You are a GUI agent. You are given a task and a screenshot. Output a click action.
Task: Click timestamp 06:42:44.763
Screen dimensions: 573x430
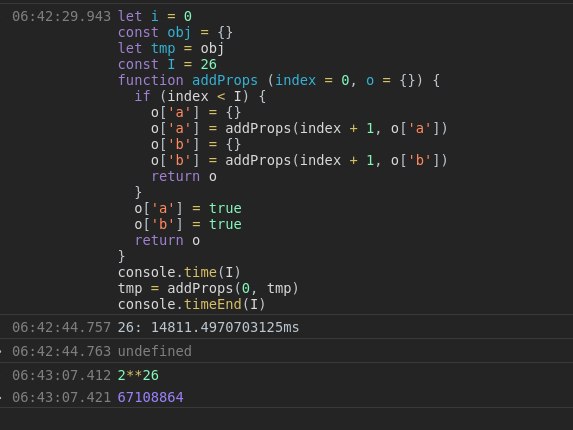pyautogui.click(x=61, y=351)
